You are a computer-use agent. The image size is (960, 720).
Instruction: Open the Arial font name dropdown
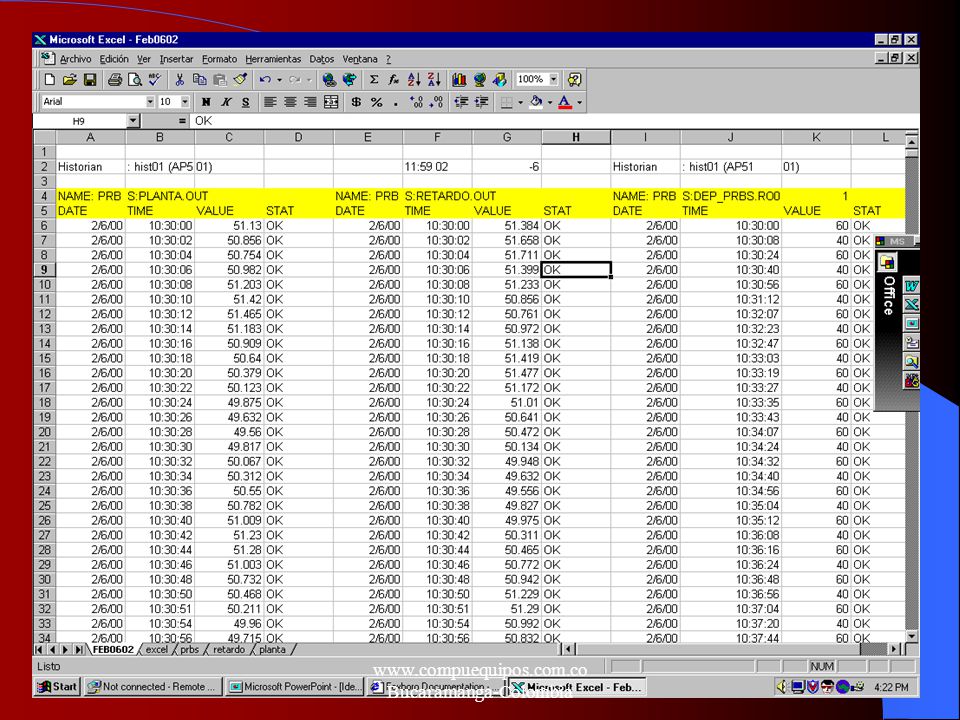[x=150, y=102]
